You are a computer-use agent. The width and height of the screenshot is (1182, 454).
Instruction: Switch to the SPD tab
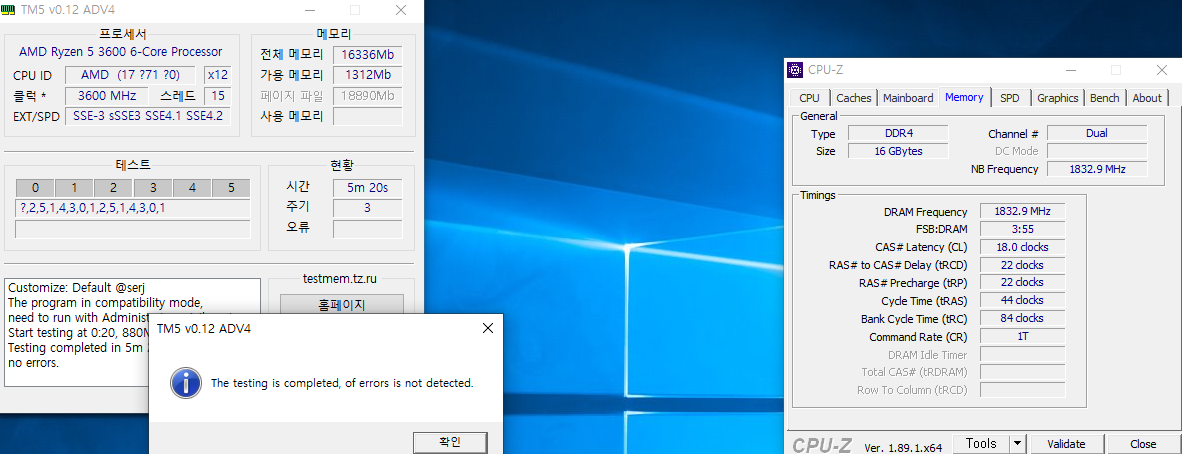(1009, 98)
